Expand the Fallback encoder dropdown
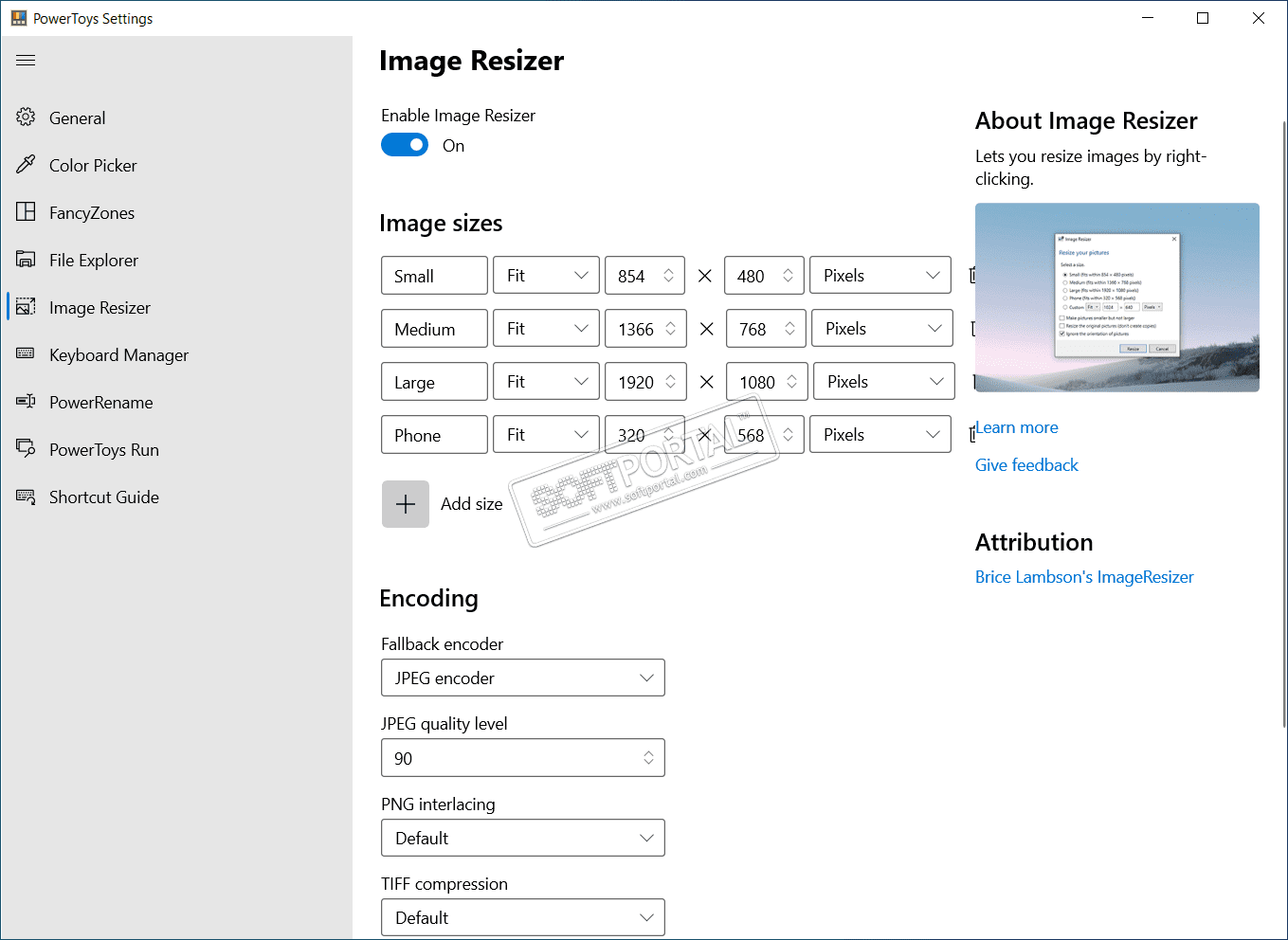The height and width of the screenshot is (940, 1288). [523, 678]
